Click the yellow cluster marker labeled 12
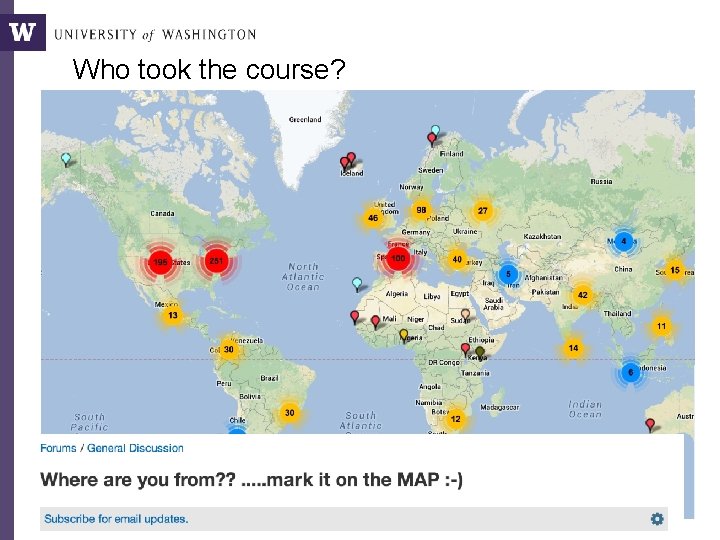The image size is (720, 540). point(455,419)
